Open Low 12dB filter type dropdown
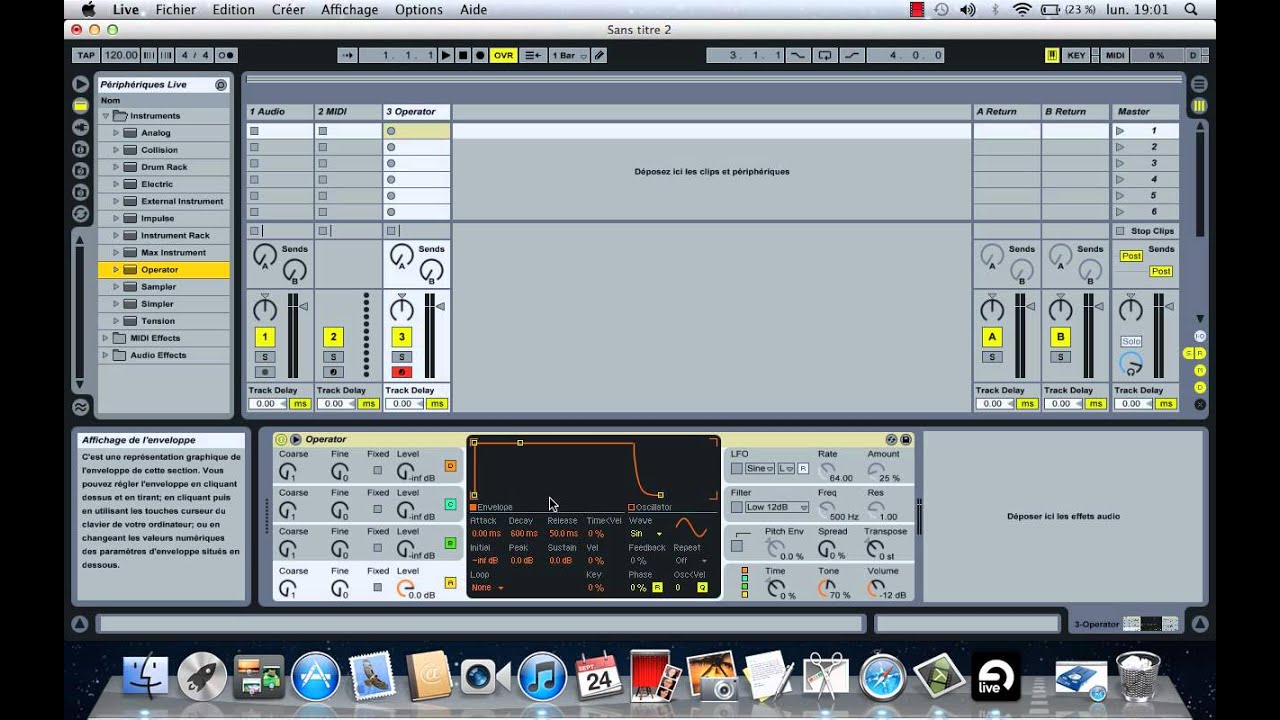This screenshot has width=1280, height=720. tap(777, 507)
